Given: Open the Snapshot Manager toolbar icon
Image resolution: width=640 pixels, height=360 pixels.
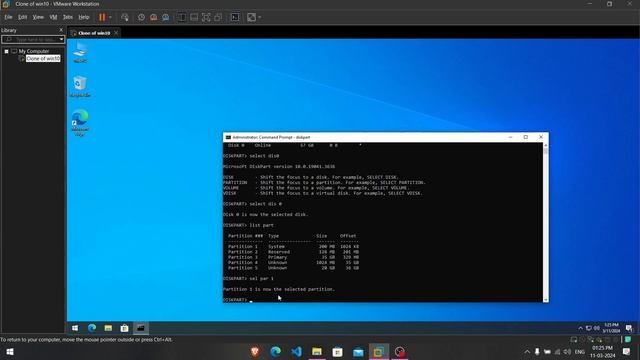Looking at the screenshot, I should tap(166, 17).
